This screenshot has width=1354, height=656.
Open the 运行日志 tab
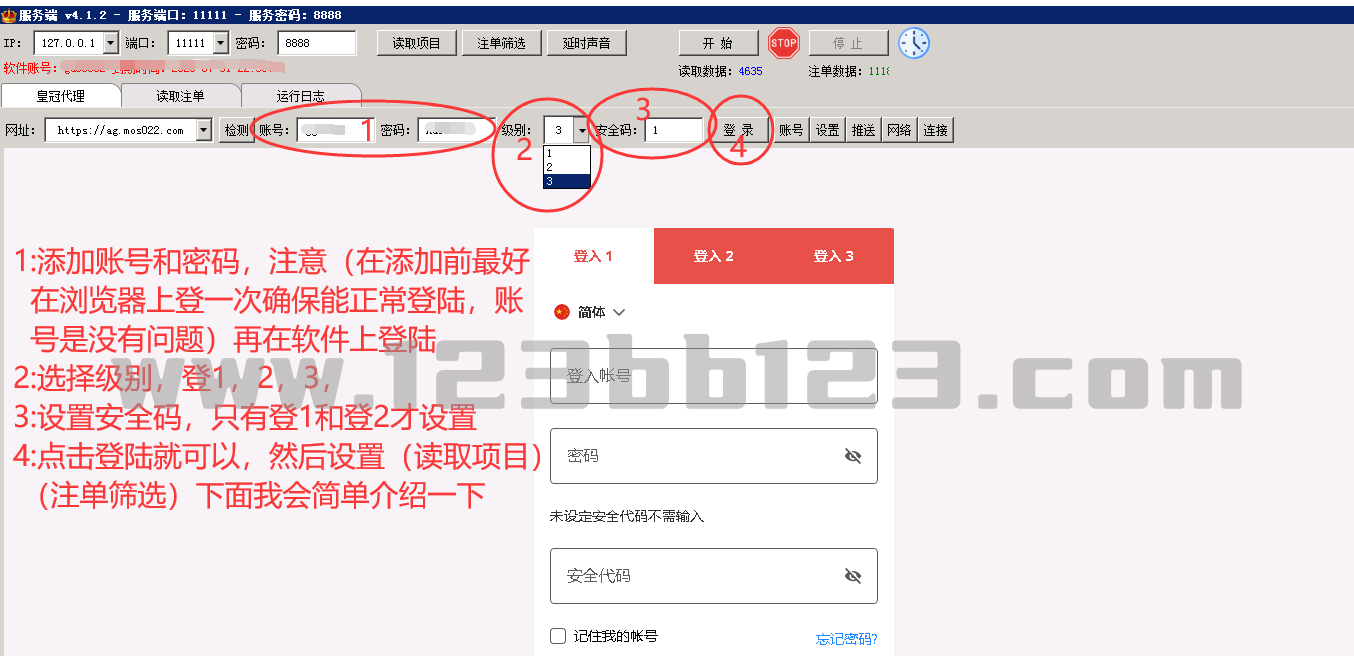pyautogui.click(x=300, y=97)
